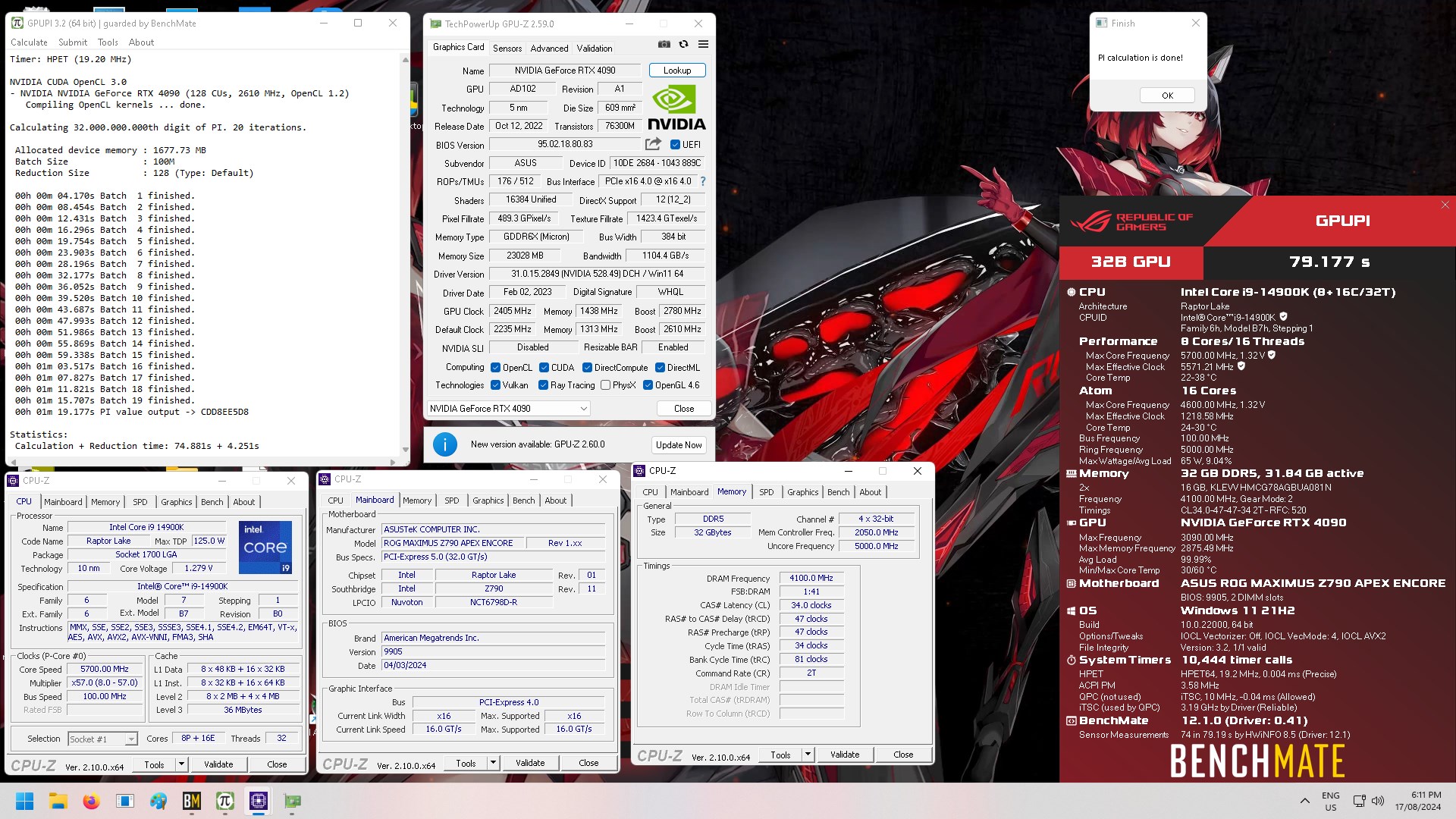Click the GPU-Z refresh icon
Image resolution: width=1456 pixels, height=819 pixels.
pos(683,45)
